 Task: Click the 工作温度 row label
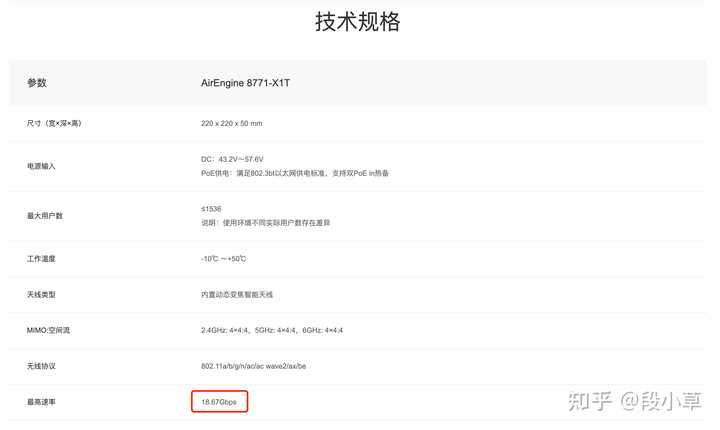[x=41, y=259]
